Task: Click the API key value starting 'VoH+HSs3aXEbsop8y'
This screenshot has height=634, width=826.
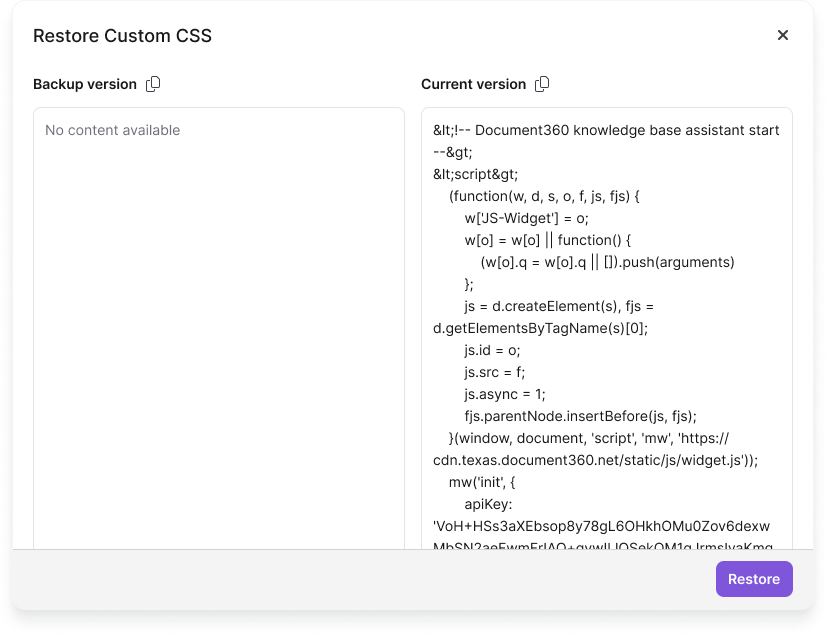Action: click(602, 527)
